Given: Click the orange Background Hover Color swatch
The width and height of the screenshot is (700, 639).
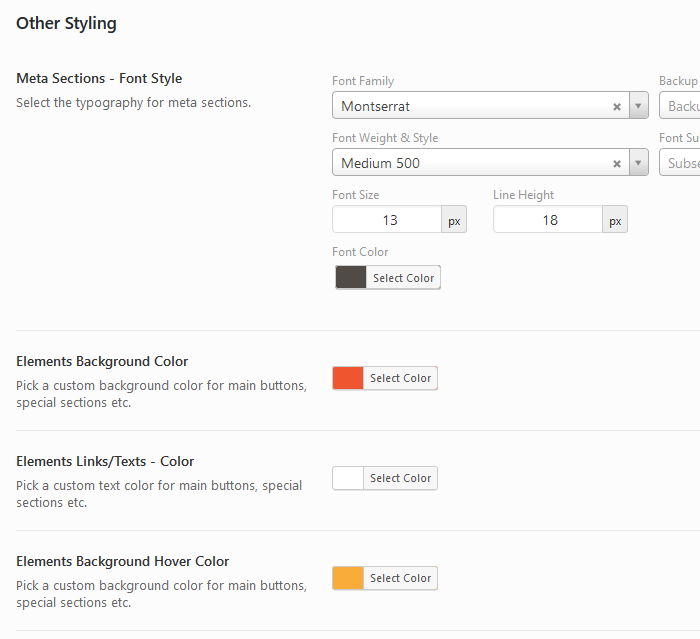Looking at the screenshot, I should coord(348,578).
